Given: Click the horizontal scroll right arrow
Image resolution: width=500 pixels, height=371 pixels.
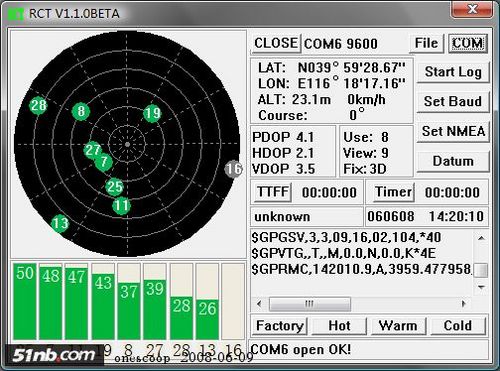Looking at the screenshot, I should pyautogui.click(x=463, y=304).
